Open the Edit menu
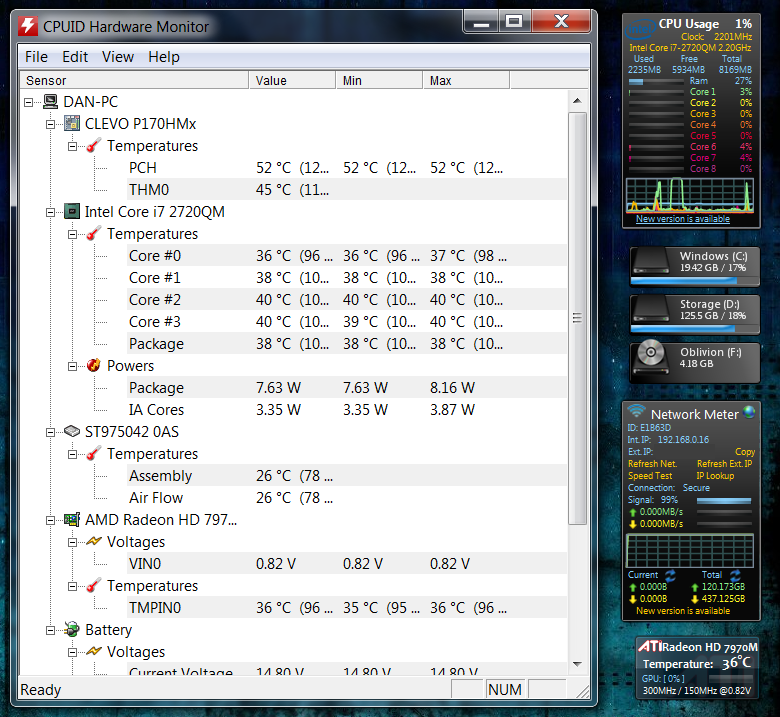This screenshot has height=717, width=780. pyautogui.click(x=75, y=57)
